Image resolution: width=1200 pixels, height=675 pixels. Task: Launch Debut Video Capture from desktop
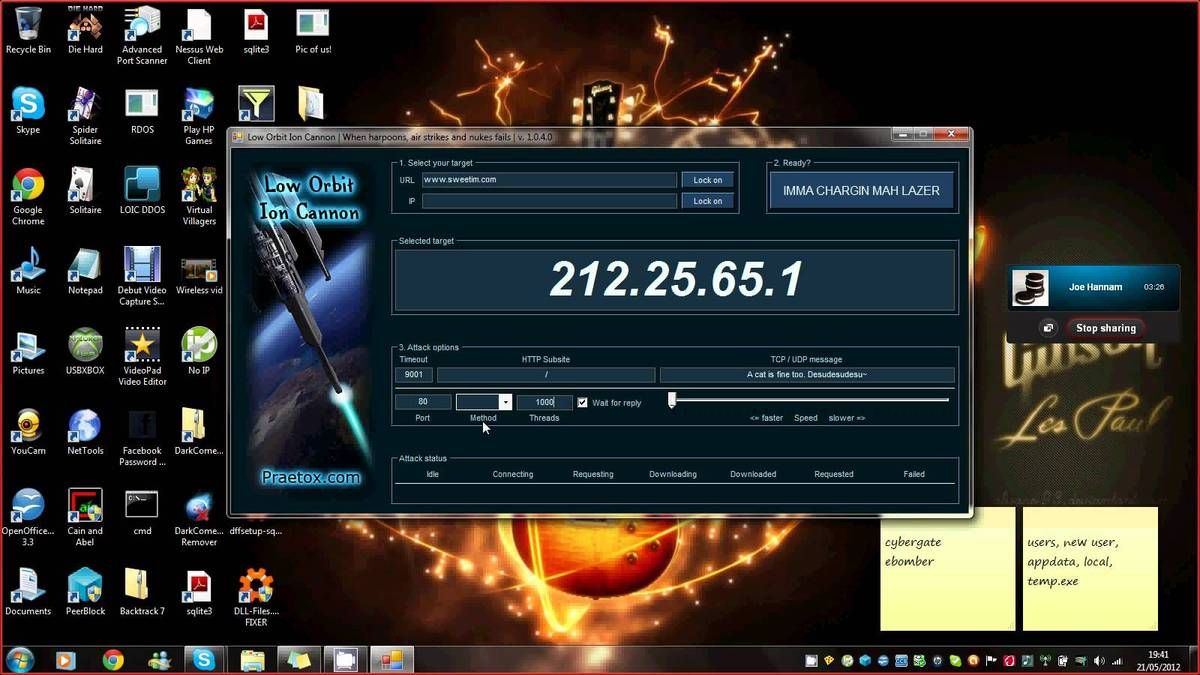coord(142,276)
